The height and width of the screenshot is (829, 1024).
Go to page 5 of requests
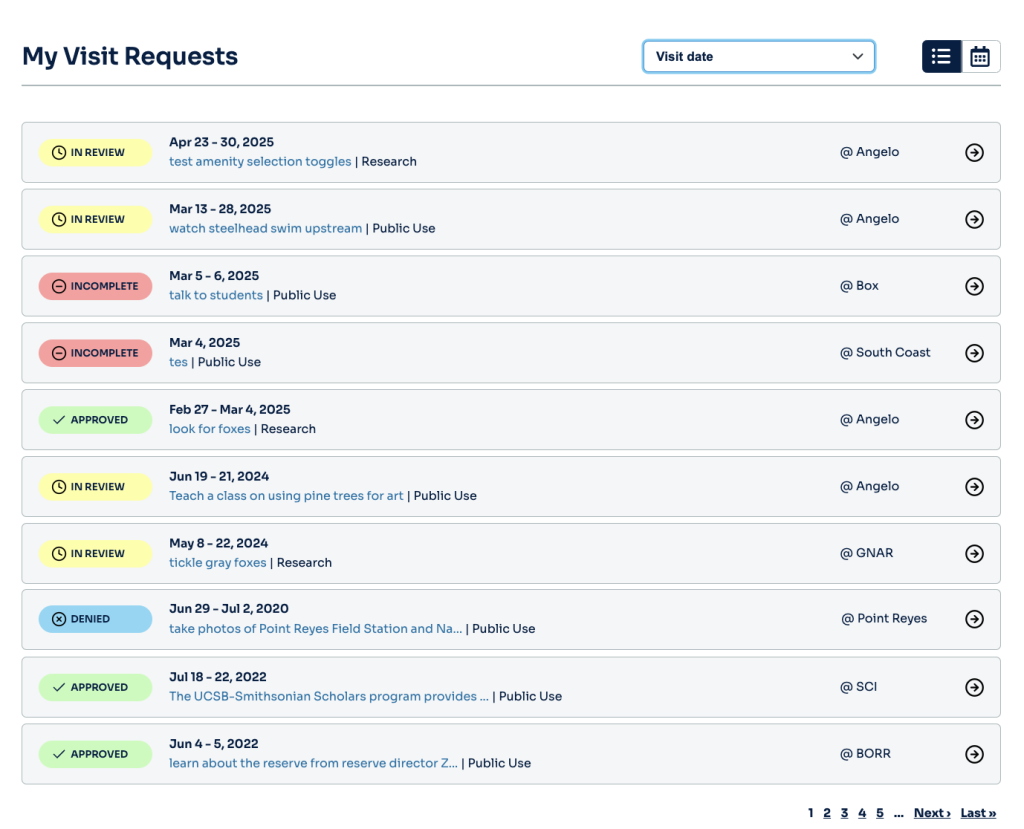coord(880,813)
